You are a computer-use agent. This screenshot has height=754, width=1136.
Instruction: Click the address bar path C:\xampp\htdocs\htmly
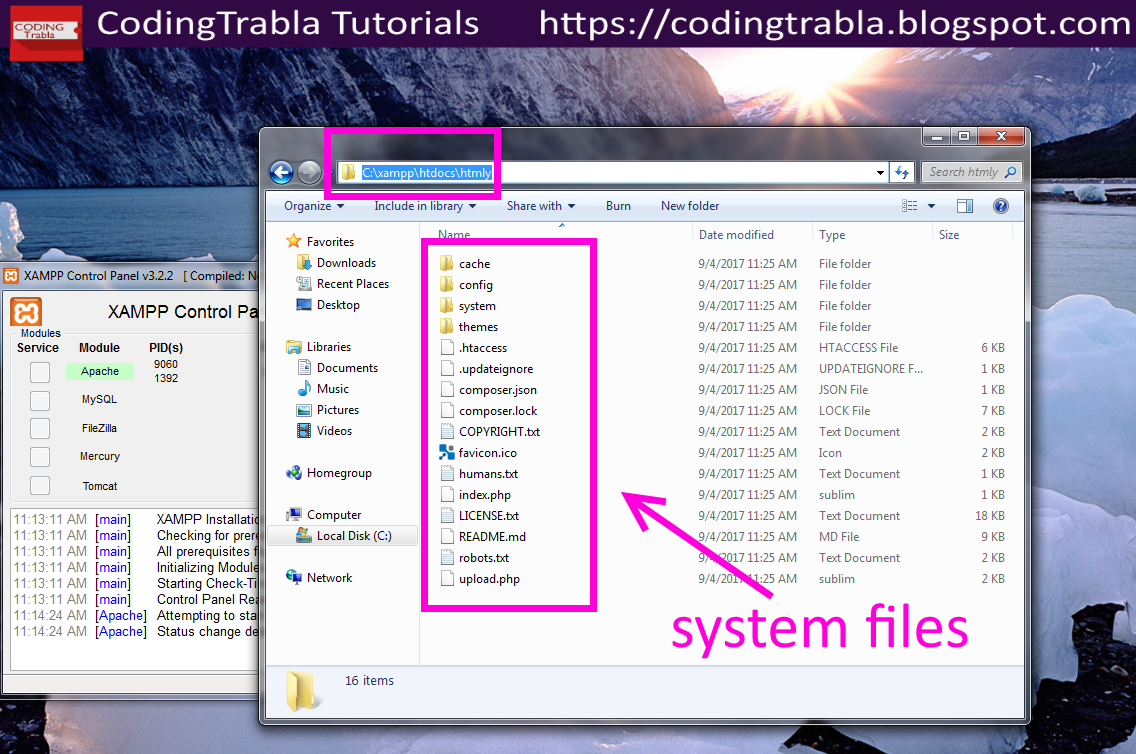(x=427, y=172)
